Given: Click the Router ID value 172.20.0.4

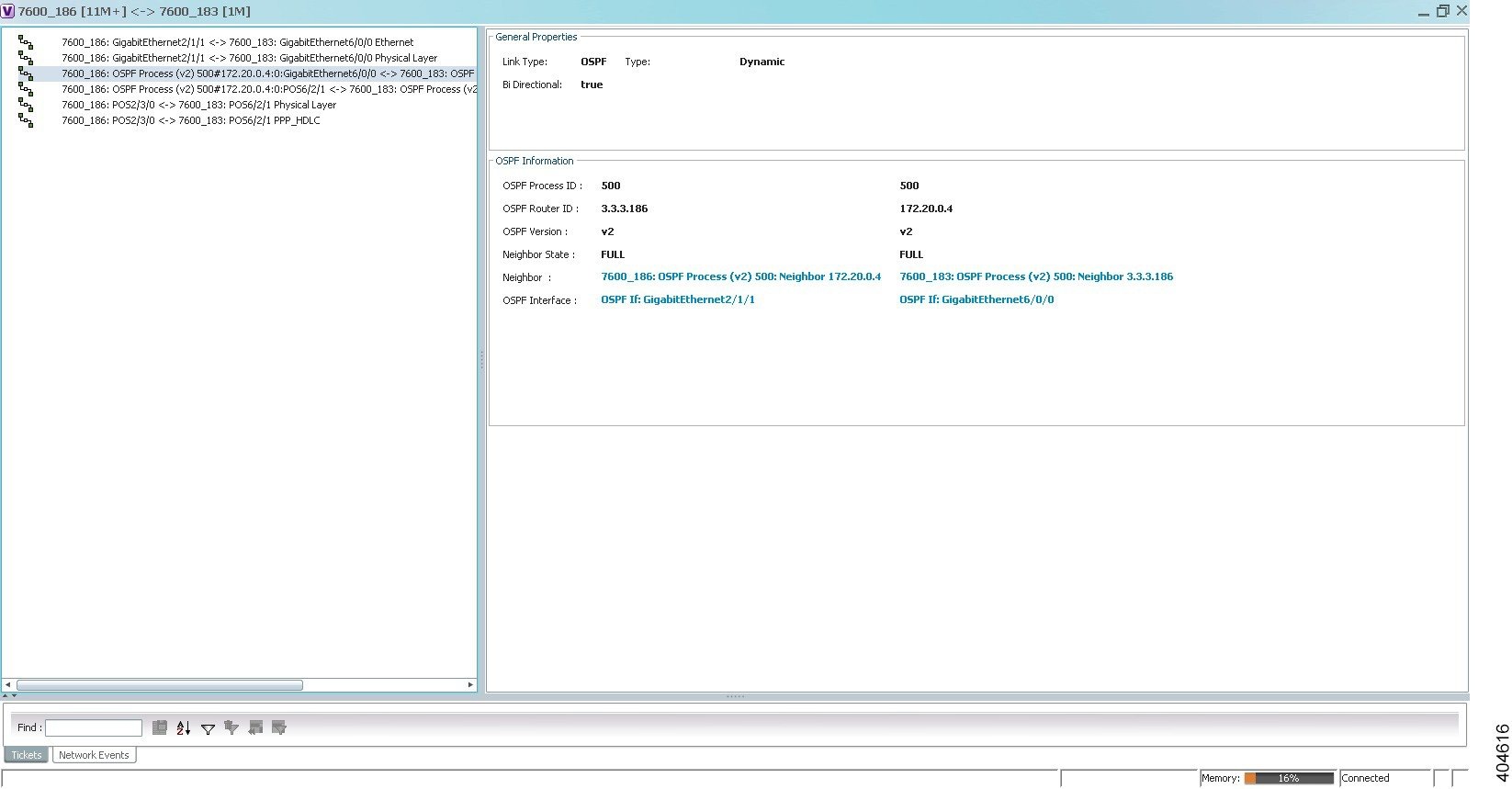Looking at the screenshot, I should [926, 209].
